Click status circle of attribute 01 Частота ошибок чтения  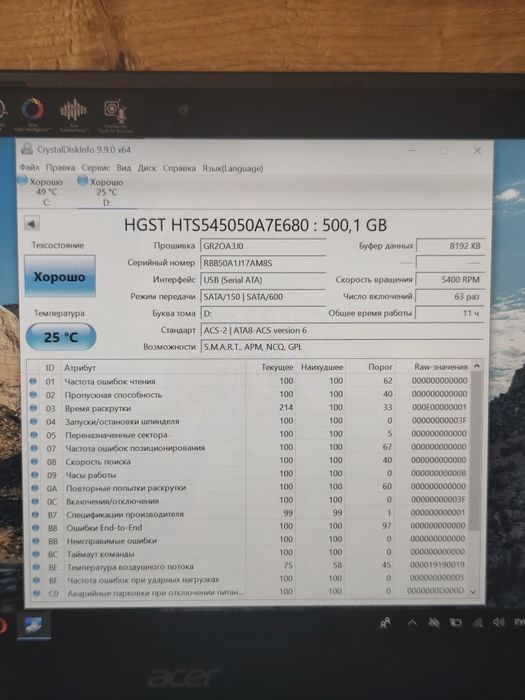tap(33, 381)
